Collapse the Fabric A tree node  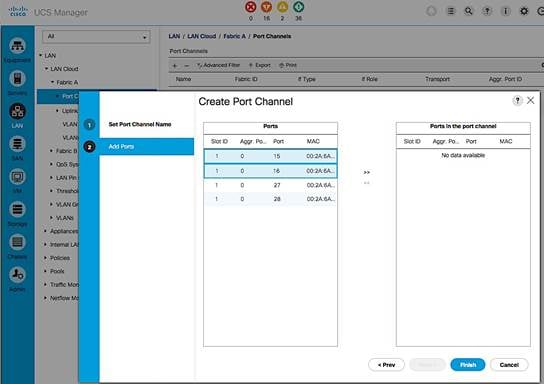(52, 82)
